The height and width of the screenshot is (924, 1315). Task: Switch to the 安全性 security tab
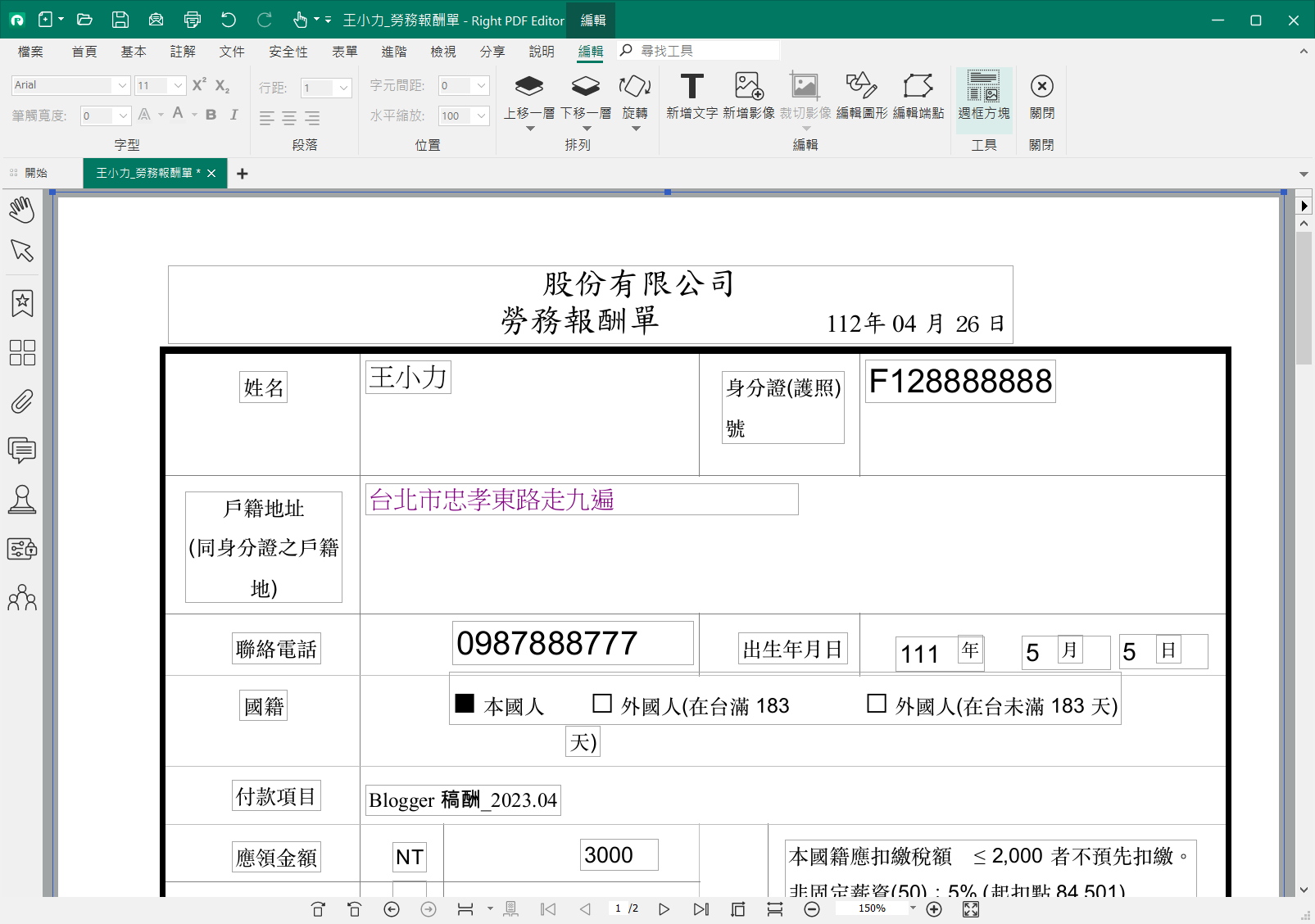tap(288, 52)
